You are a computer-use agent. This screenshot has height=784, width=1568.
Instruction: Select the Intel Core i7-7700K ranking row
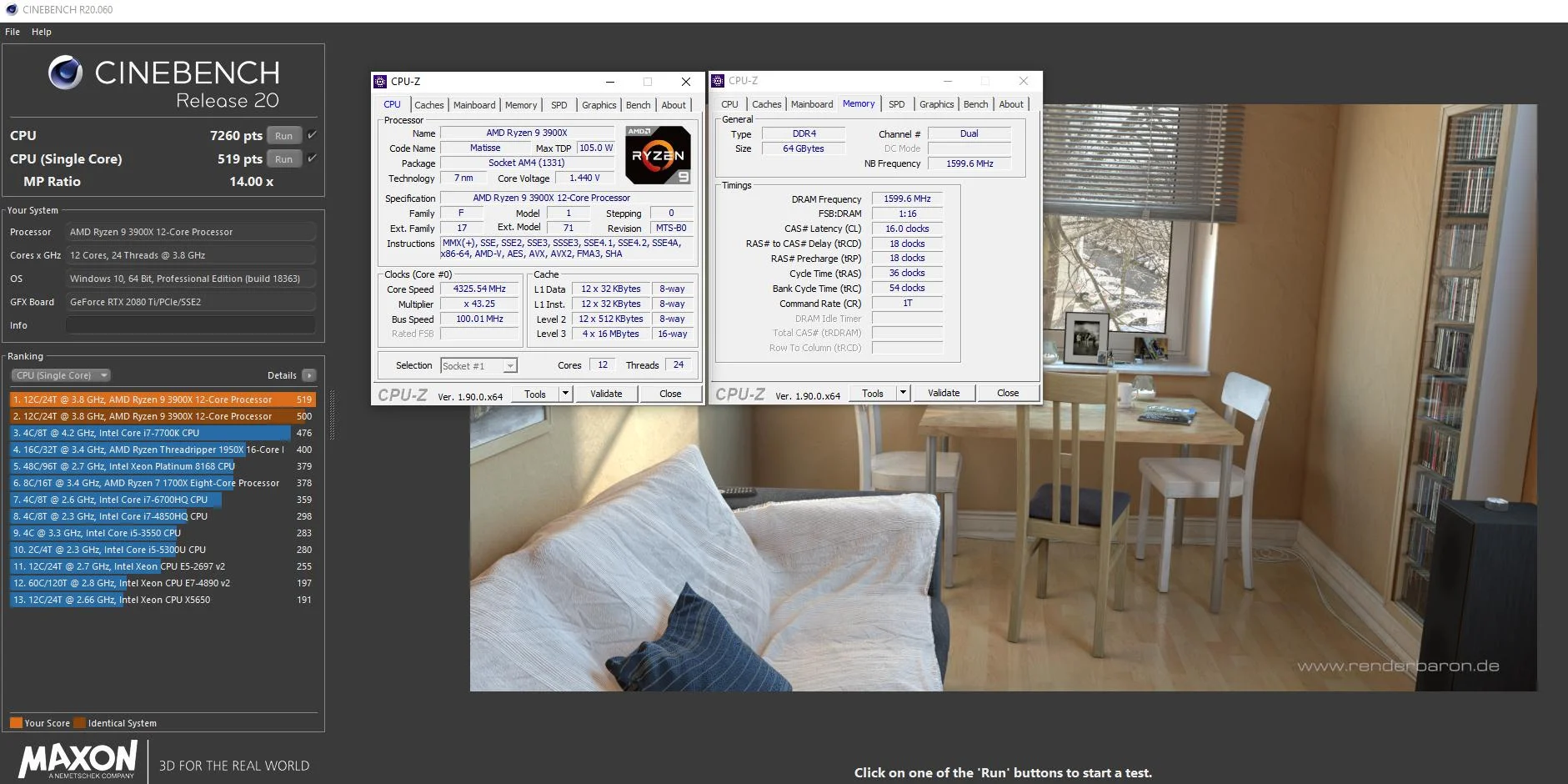tap(163, 433)
